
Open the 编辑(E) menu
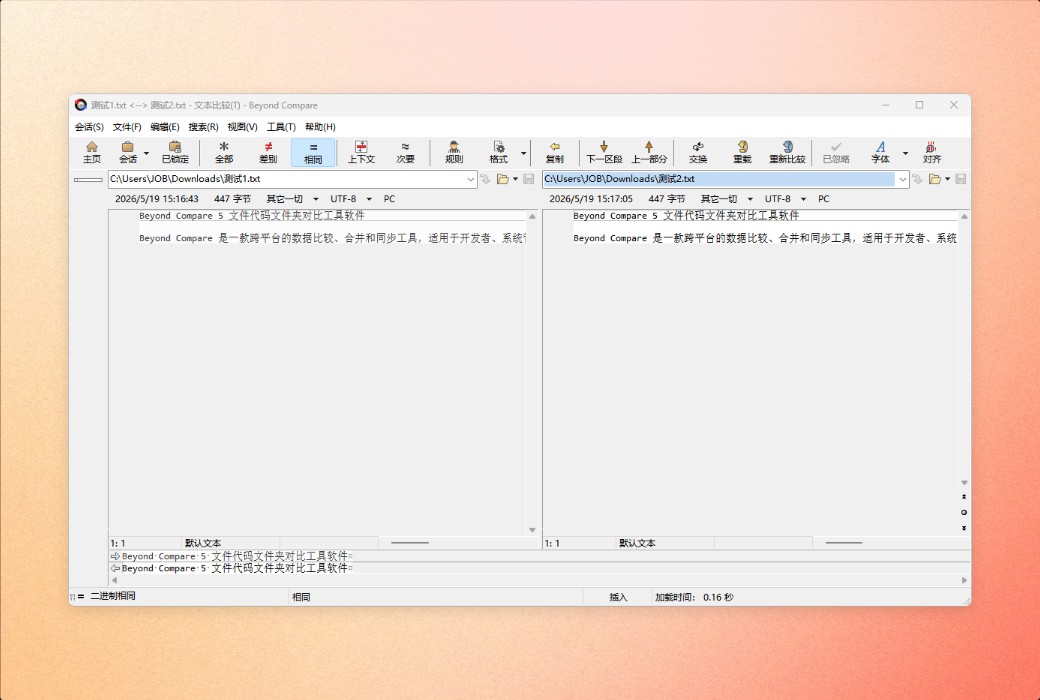(x=164, y=127)
